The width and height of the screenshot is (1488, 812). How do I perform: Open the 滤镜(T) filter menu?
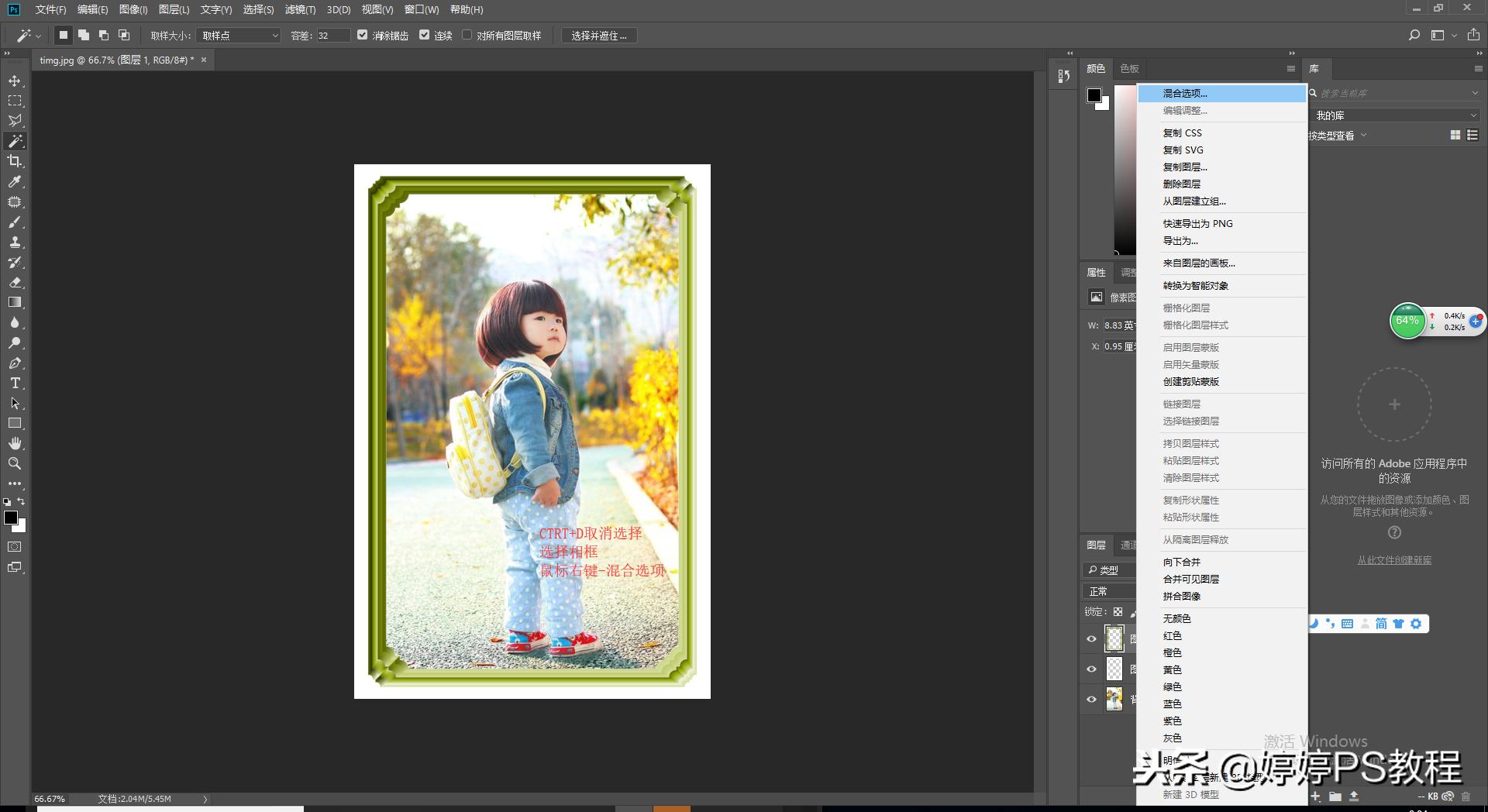[x=300, y=10]
